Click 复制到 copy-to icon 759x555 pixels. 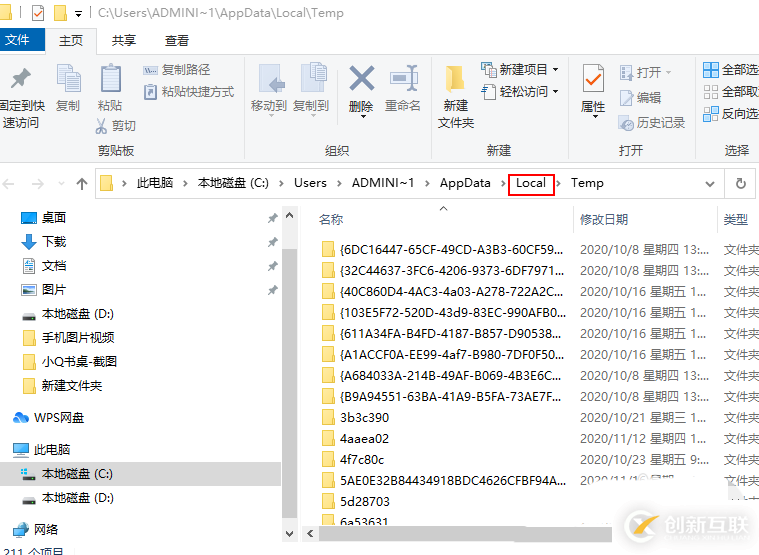pyautogui.click(x=314, y=77)
